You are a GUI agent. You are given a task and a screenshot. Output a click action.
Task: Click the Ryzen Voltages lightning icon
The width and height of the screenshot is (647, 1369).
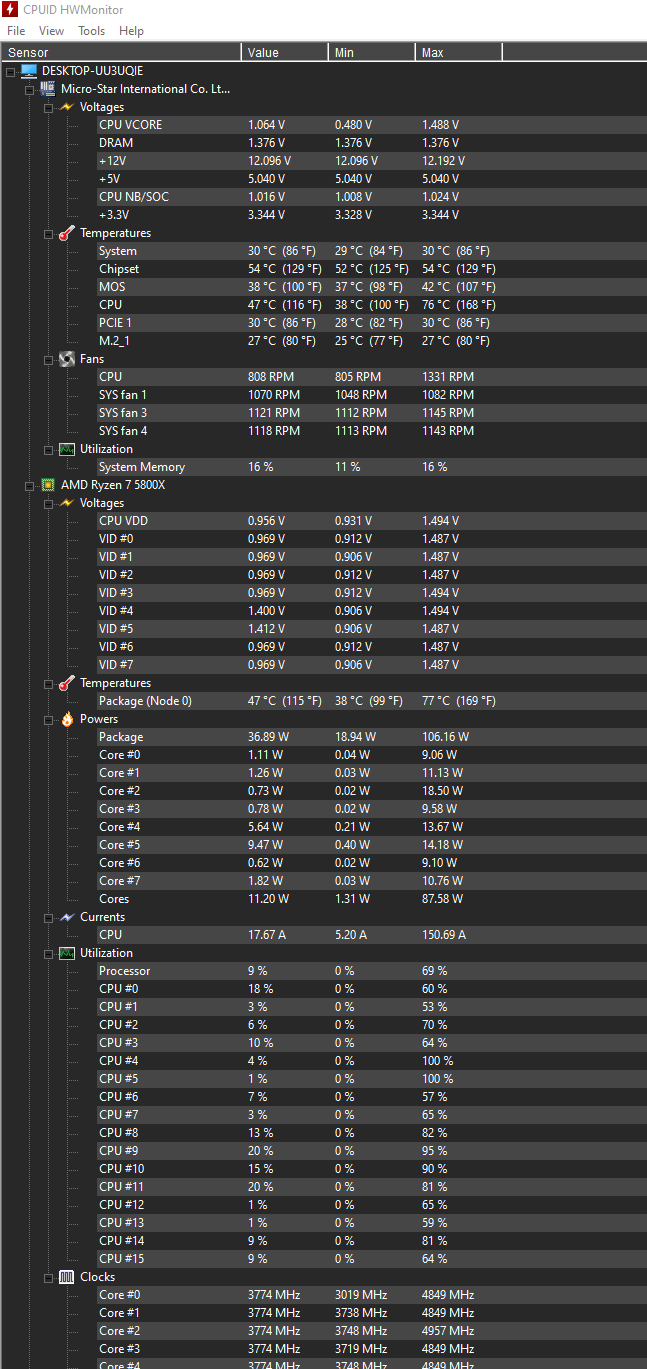point(66,503)
